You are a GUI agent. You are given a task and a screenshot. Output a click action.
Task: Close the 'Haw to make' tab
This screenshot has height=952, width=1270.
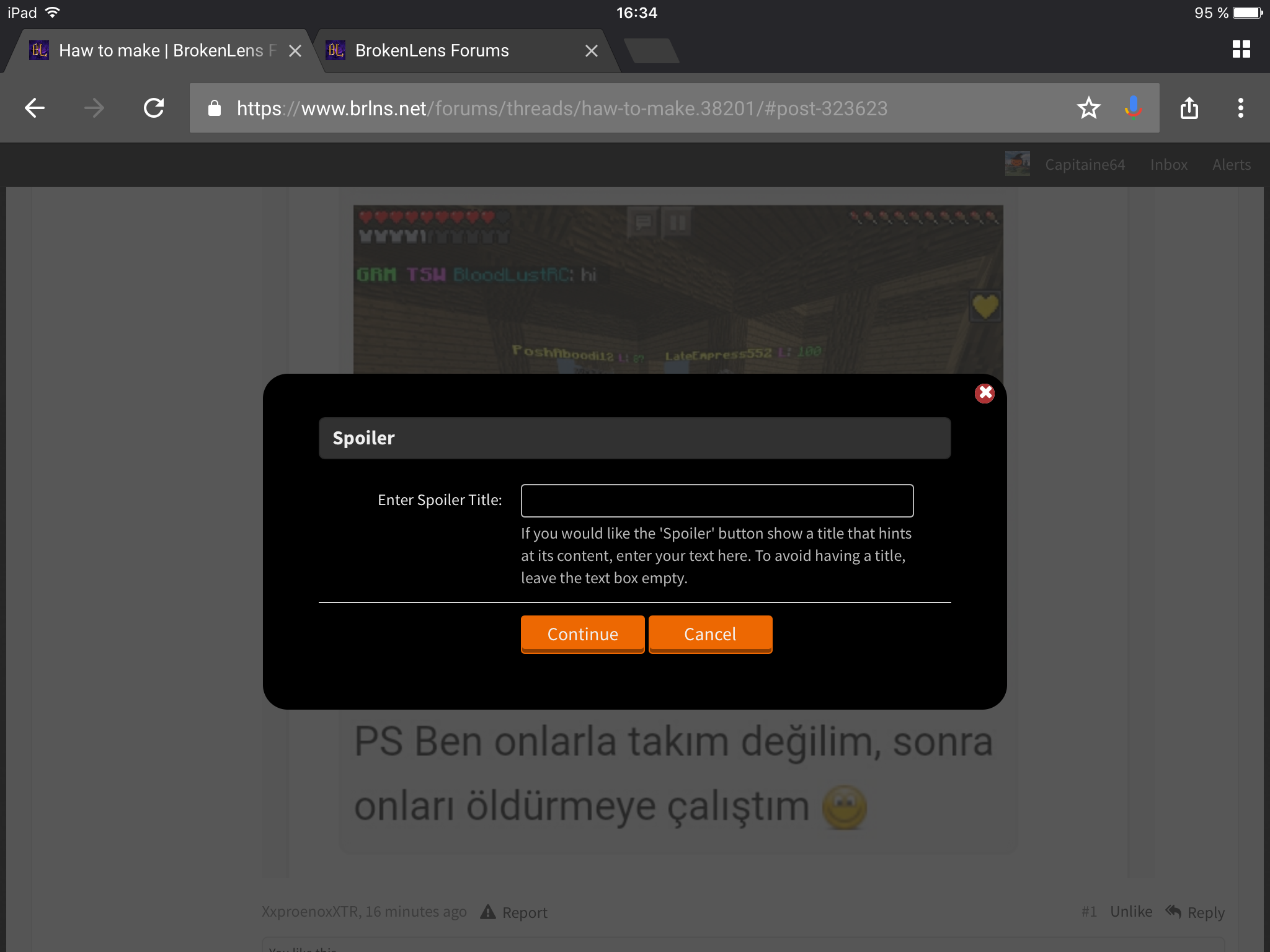pos(295,51)
